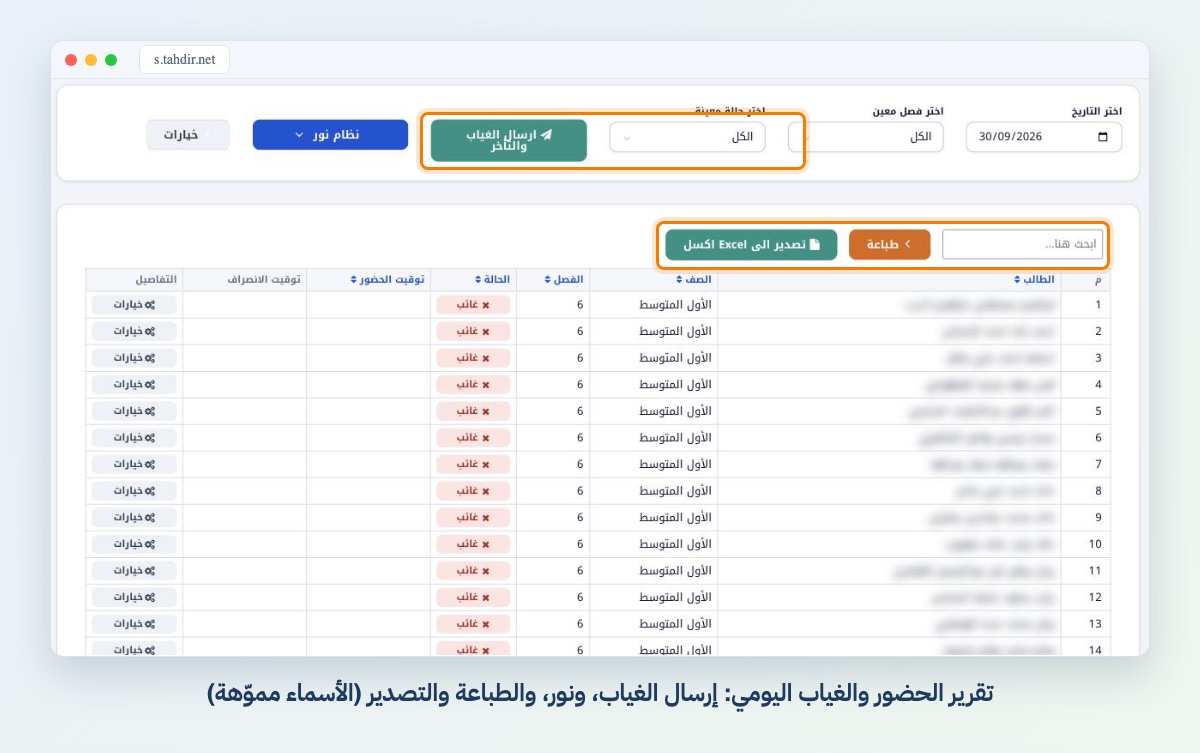Click the التفاصيل column header
The width and height of the screenshot is (1200, 753).
(x=157, y=280)
